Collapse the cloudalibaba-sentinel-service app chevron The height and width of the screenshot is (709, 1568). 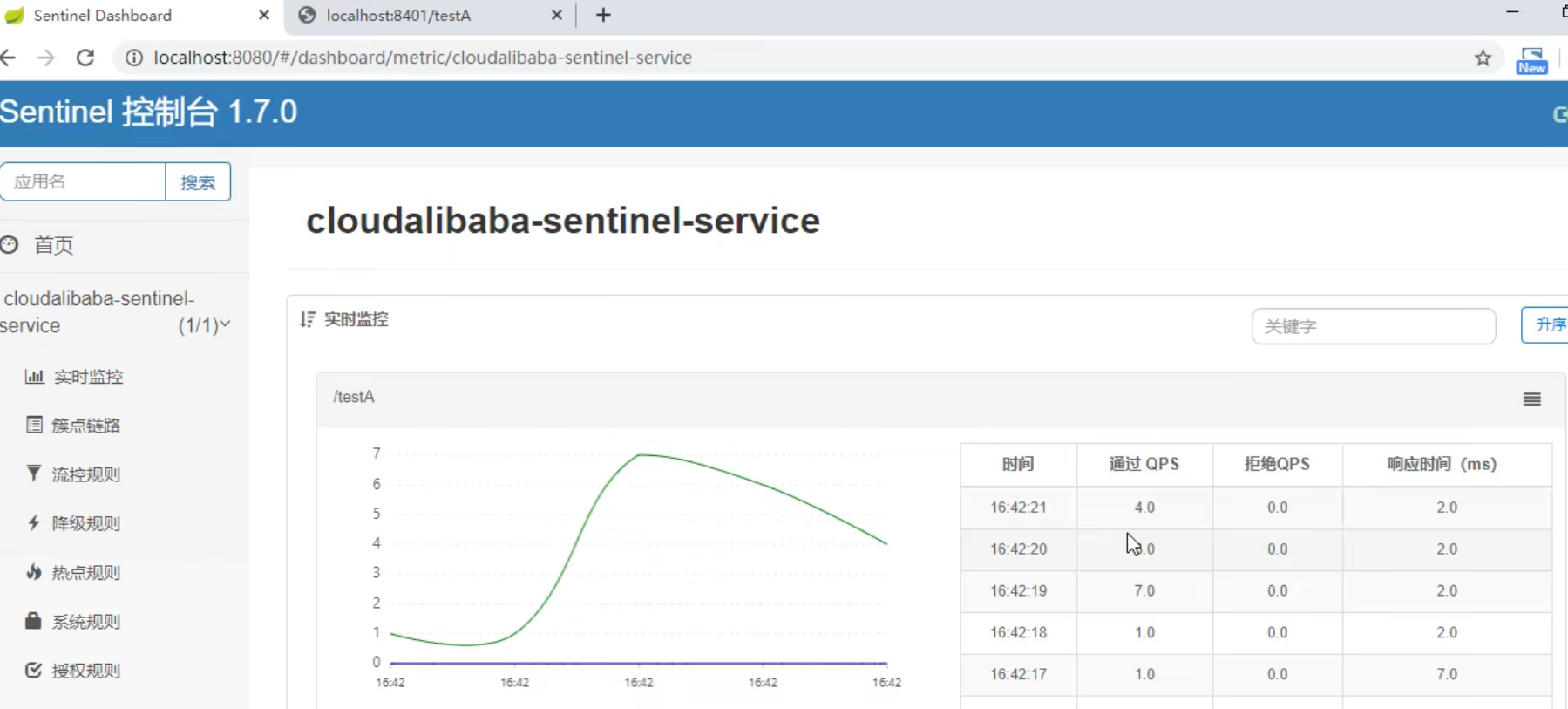(x=225, y=324)
